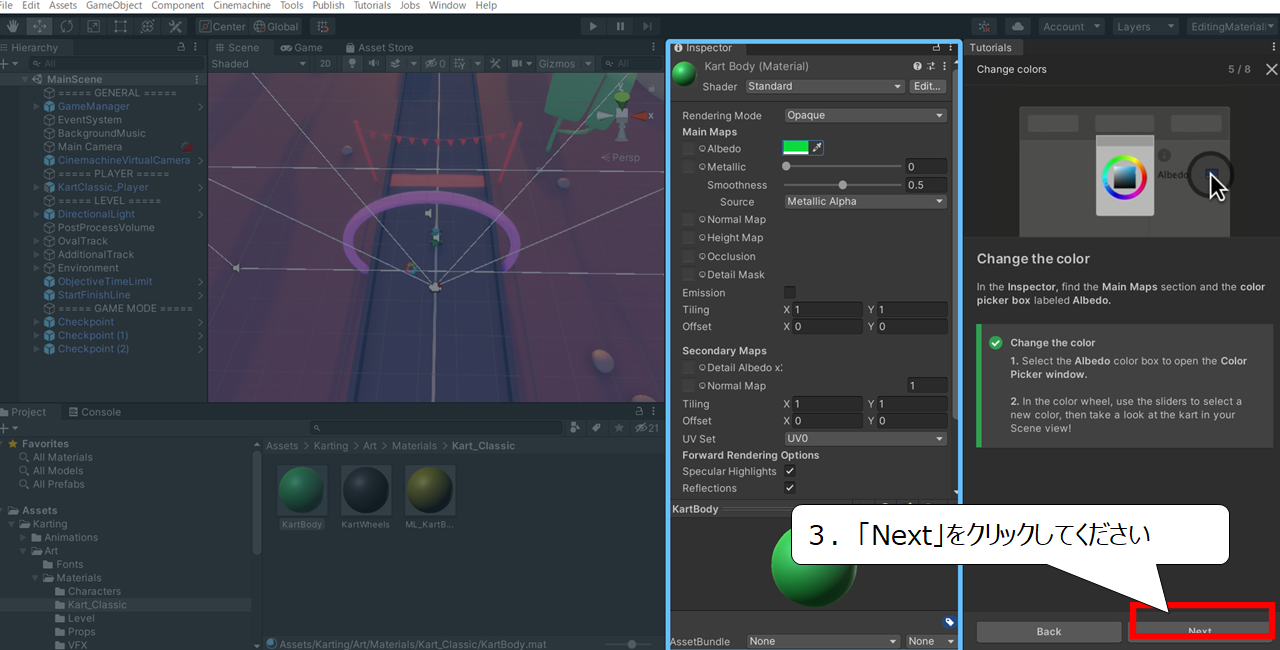Image resolution: width=1280 pixels, height=650 pixels.
Task: Toggle scene audio speaker icon
Action: pos(374,64)
